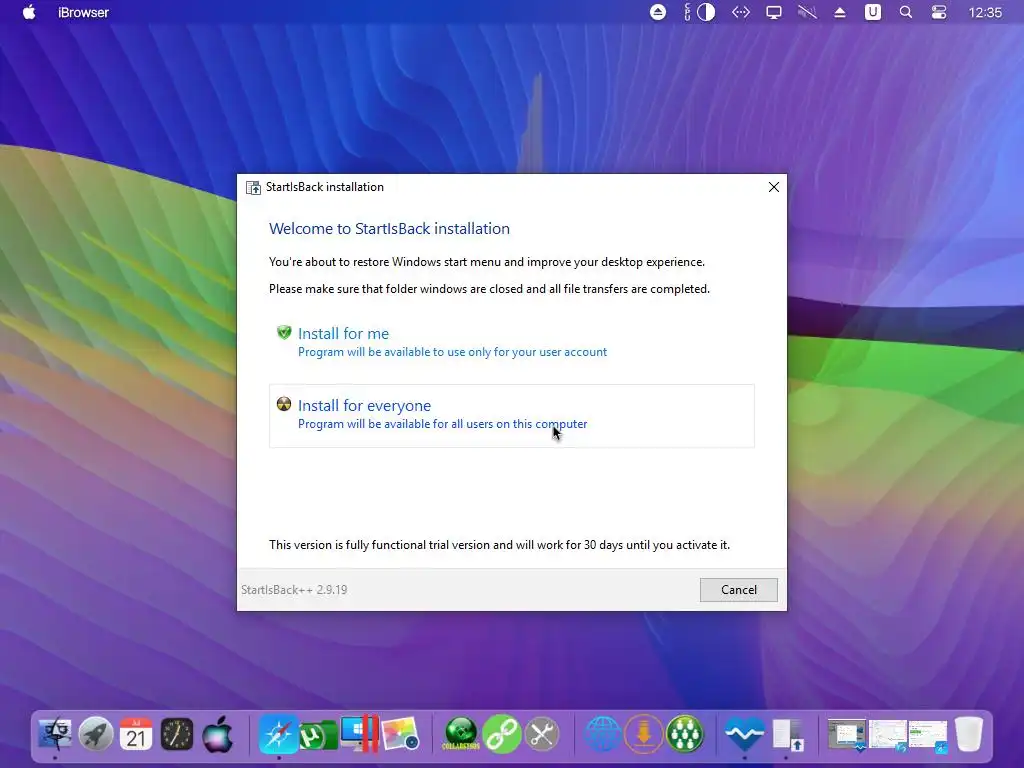Click the crossed-out Wi-Fi menu bar icon
Viewport: 1024px width, 768px height.
click(807, 12)
